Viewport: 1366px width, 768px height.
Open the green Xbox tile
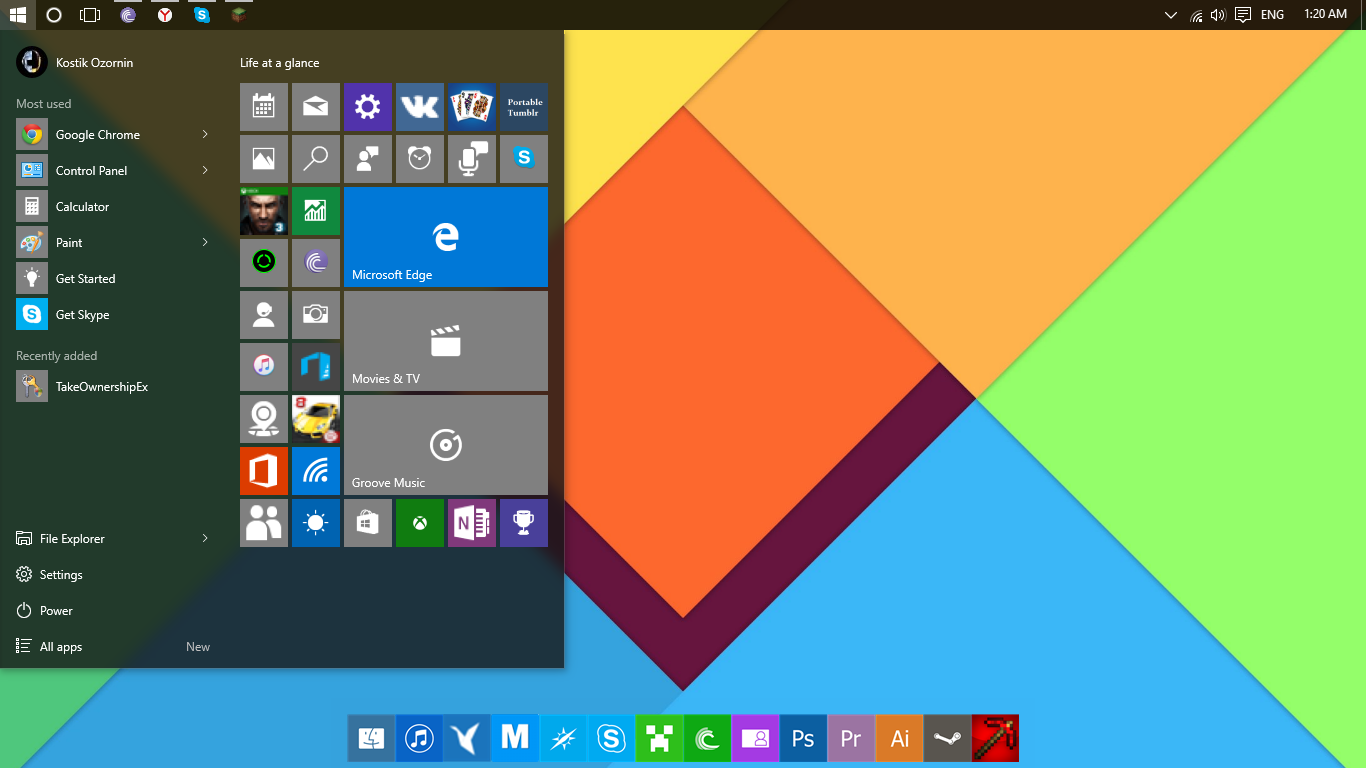click(x=420, y=523)
